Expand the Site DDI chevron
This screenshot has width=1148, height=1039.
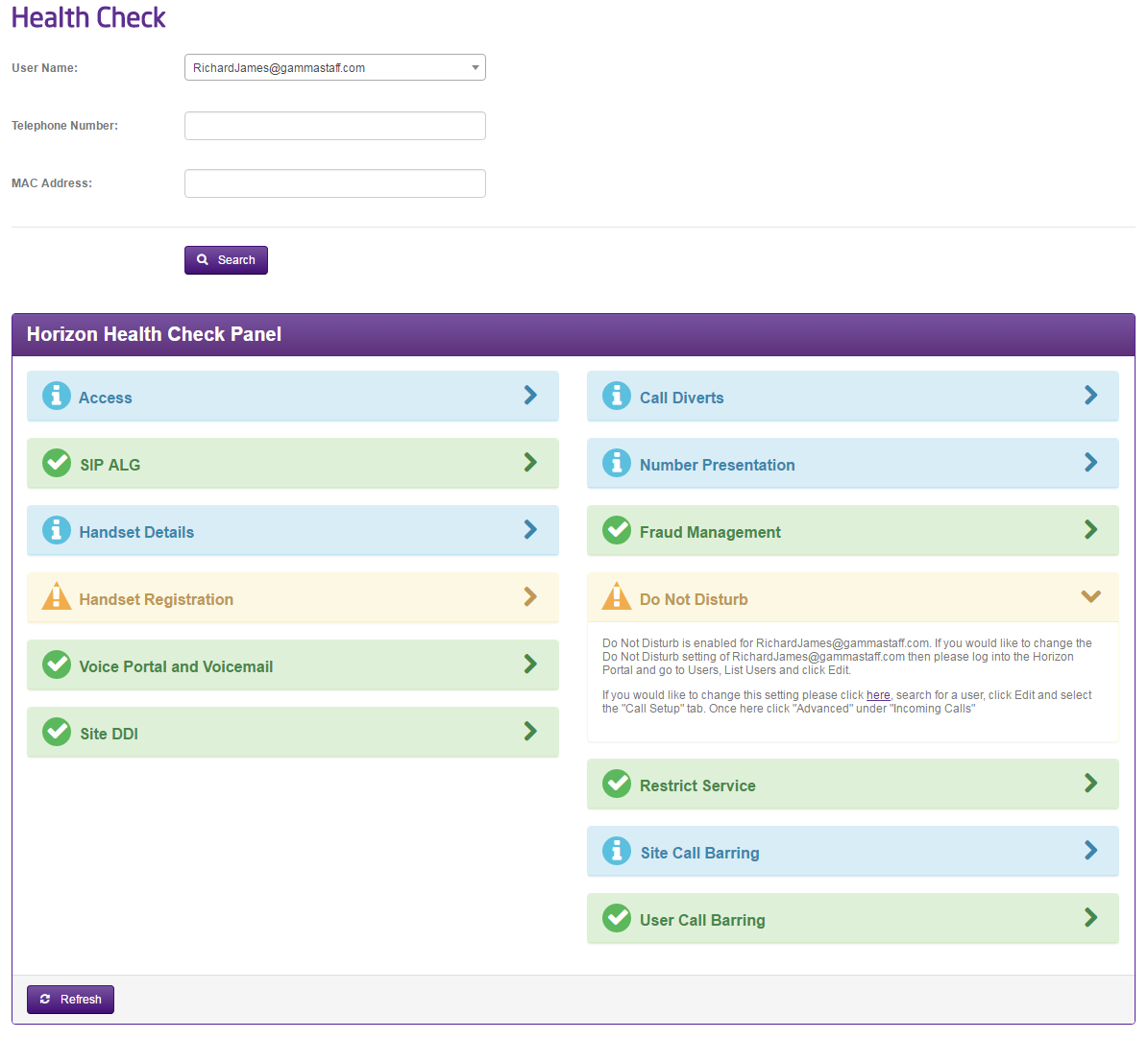531,733
